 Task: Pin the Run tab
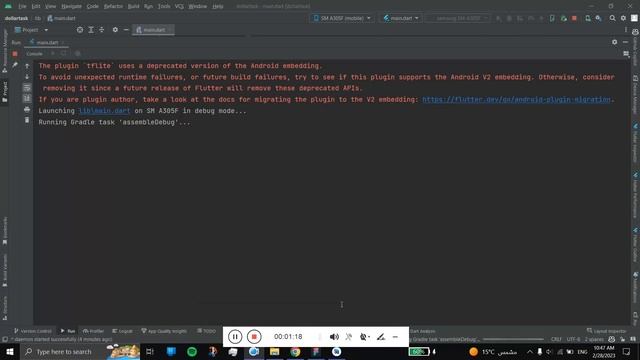pyautogui.click(x=15, y=65)
